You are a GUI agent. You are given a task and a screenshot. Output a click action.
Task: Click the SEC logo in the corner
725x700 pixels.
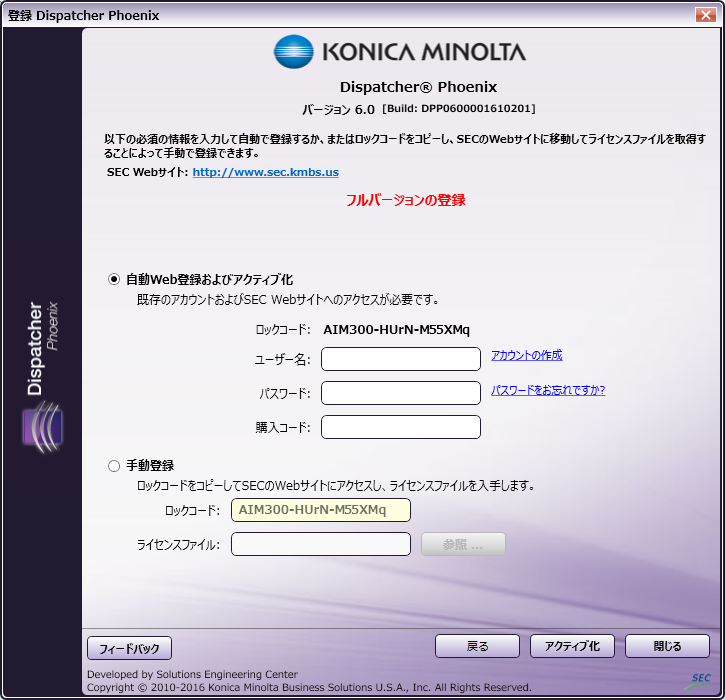700,680
